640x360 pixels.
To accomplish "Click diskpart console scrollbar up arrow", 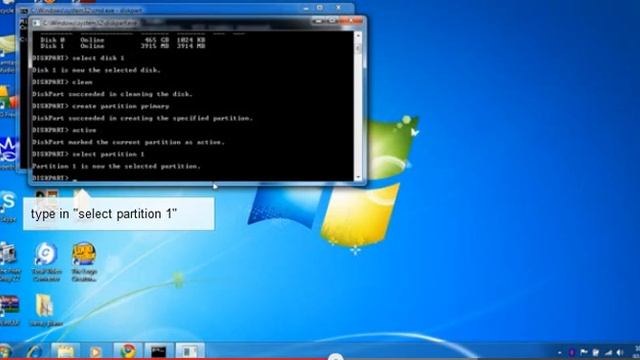I will [358, 36].
